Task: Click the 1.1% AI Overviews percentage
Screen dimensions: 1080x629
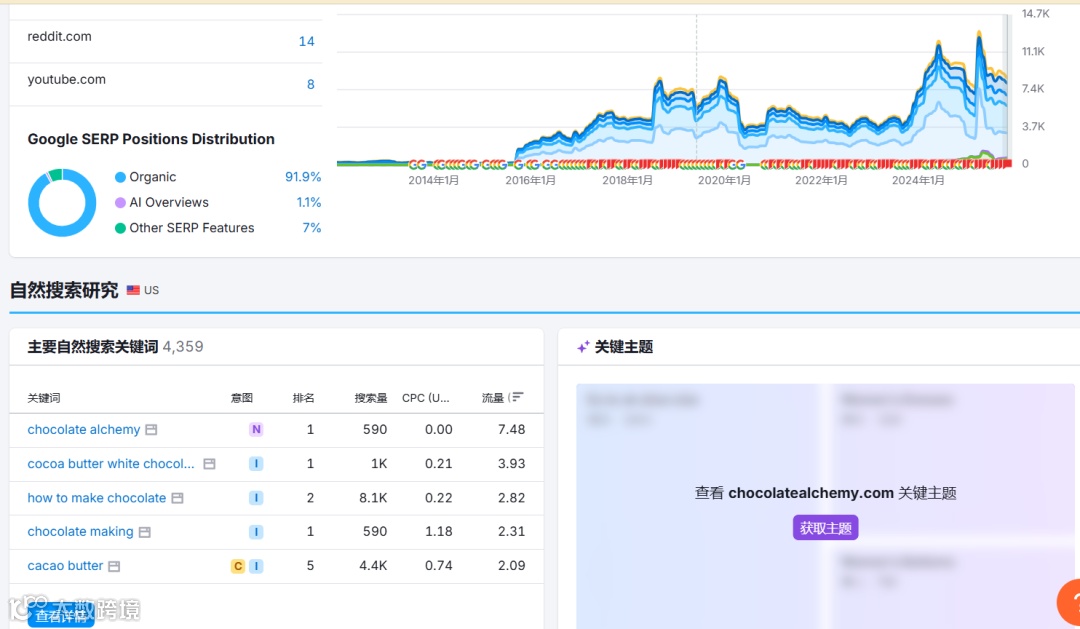Action: pyautogui.click(x=309, y=203)
